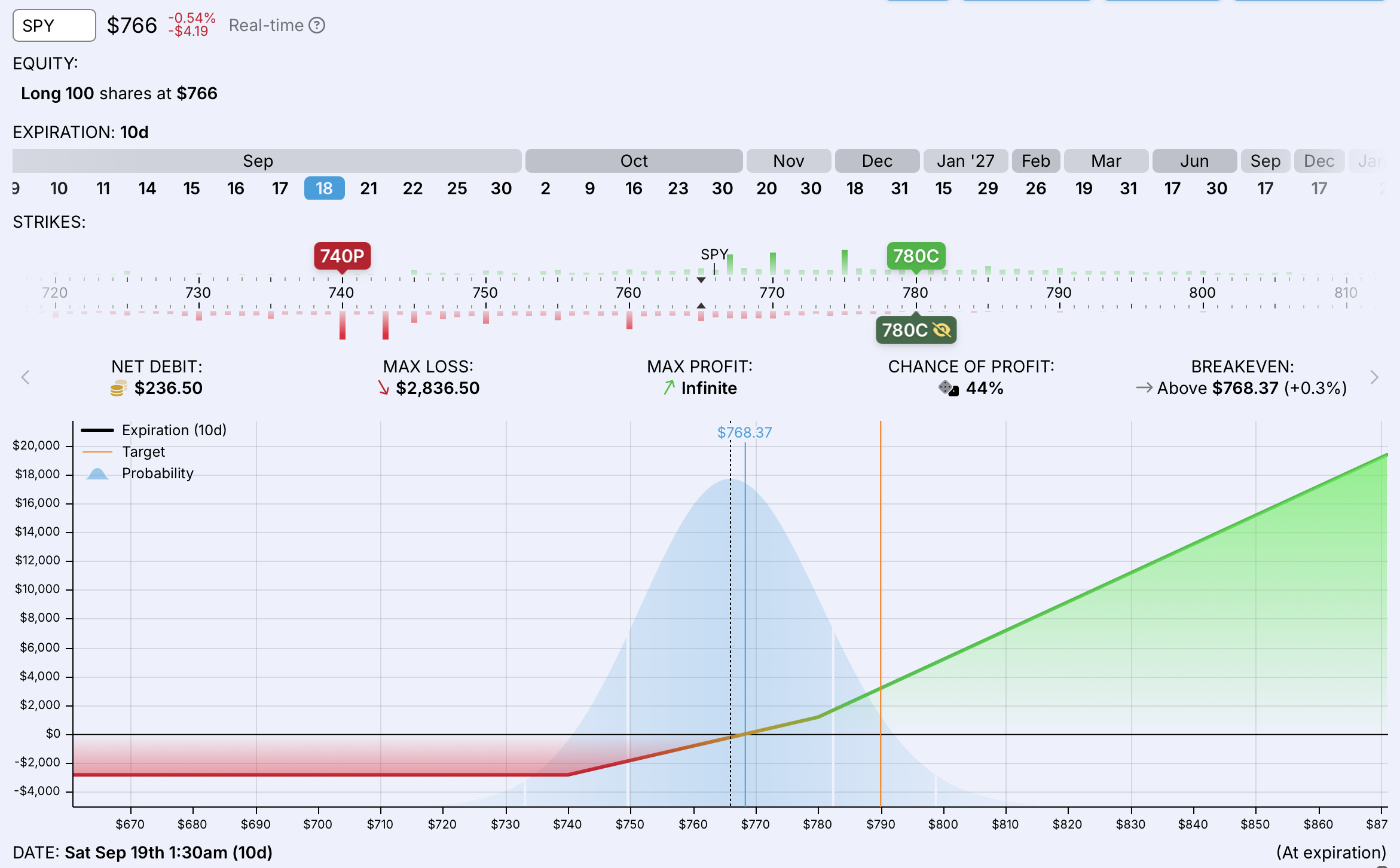Click the dark green 780C hidden strike badge
The width and height of the screenshot is (1400, 868).
click(x=916, y=330)
